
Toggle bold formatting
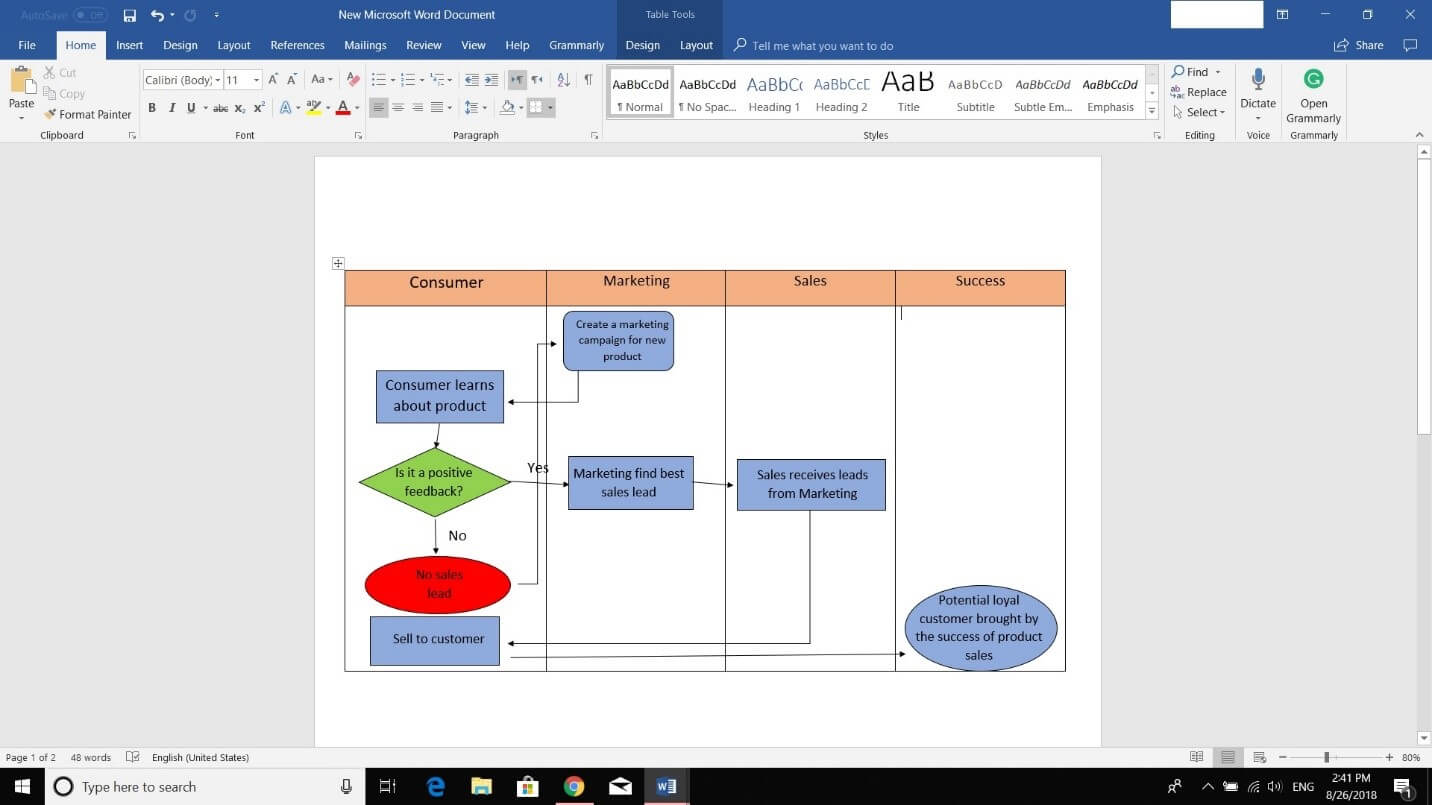coord(152,108)
